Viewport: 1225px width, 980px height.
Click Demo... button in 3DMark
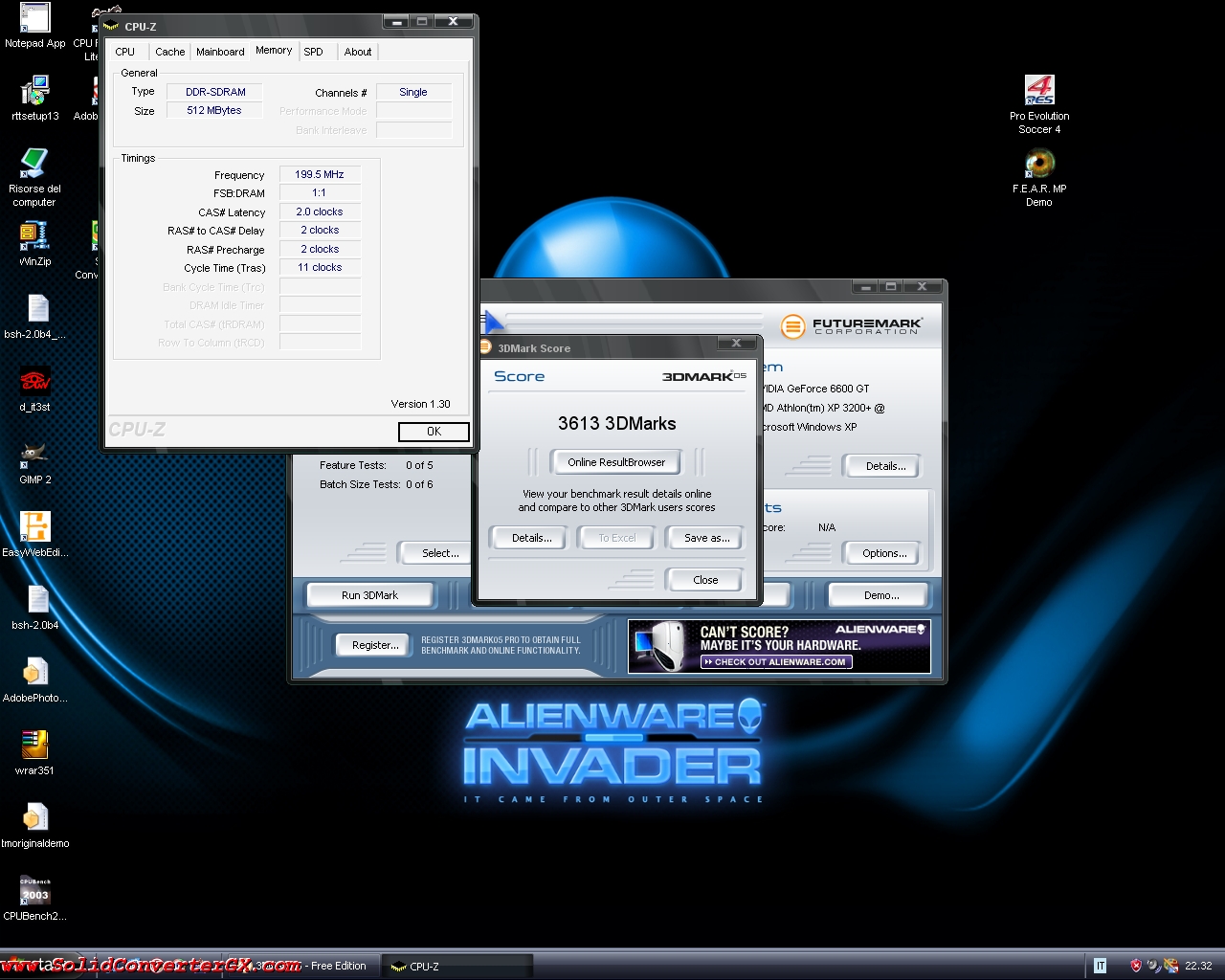(x=881, y=595)
